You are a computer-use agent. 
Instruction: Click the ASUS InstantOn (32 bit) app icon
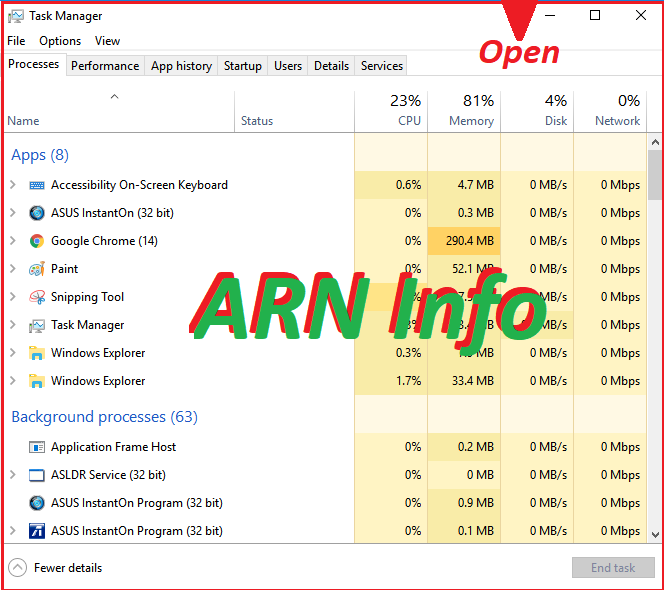pos(37,213)
